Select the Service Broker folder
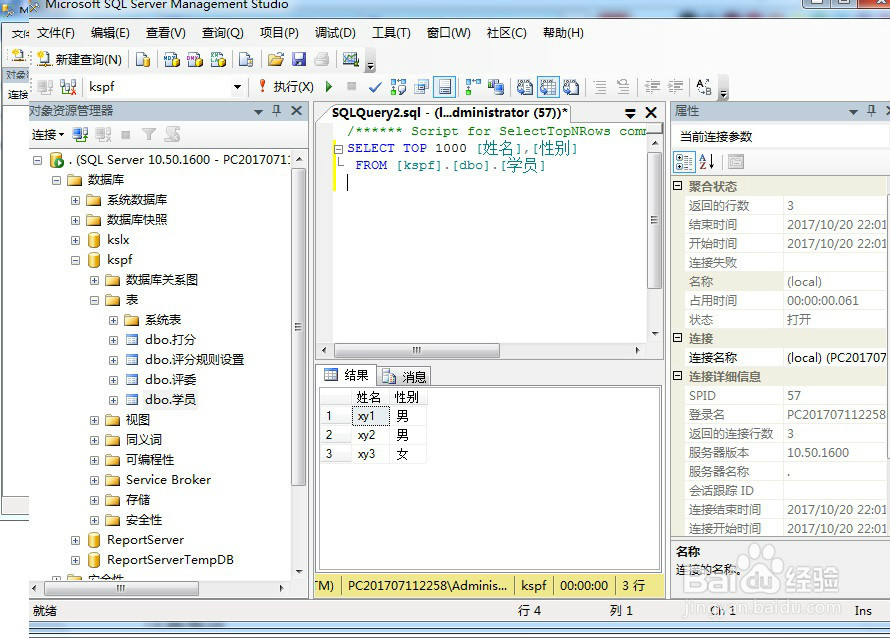The image size is (890, 638). [168, 480]
